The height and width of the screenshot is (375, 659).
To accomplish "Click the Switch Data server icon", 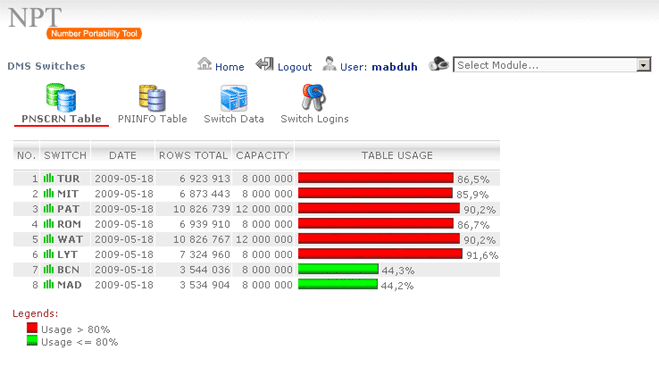I will pyautogui.click(x=234, y=98).
